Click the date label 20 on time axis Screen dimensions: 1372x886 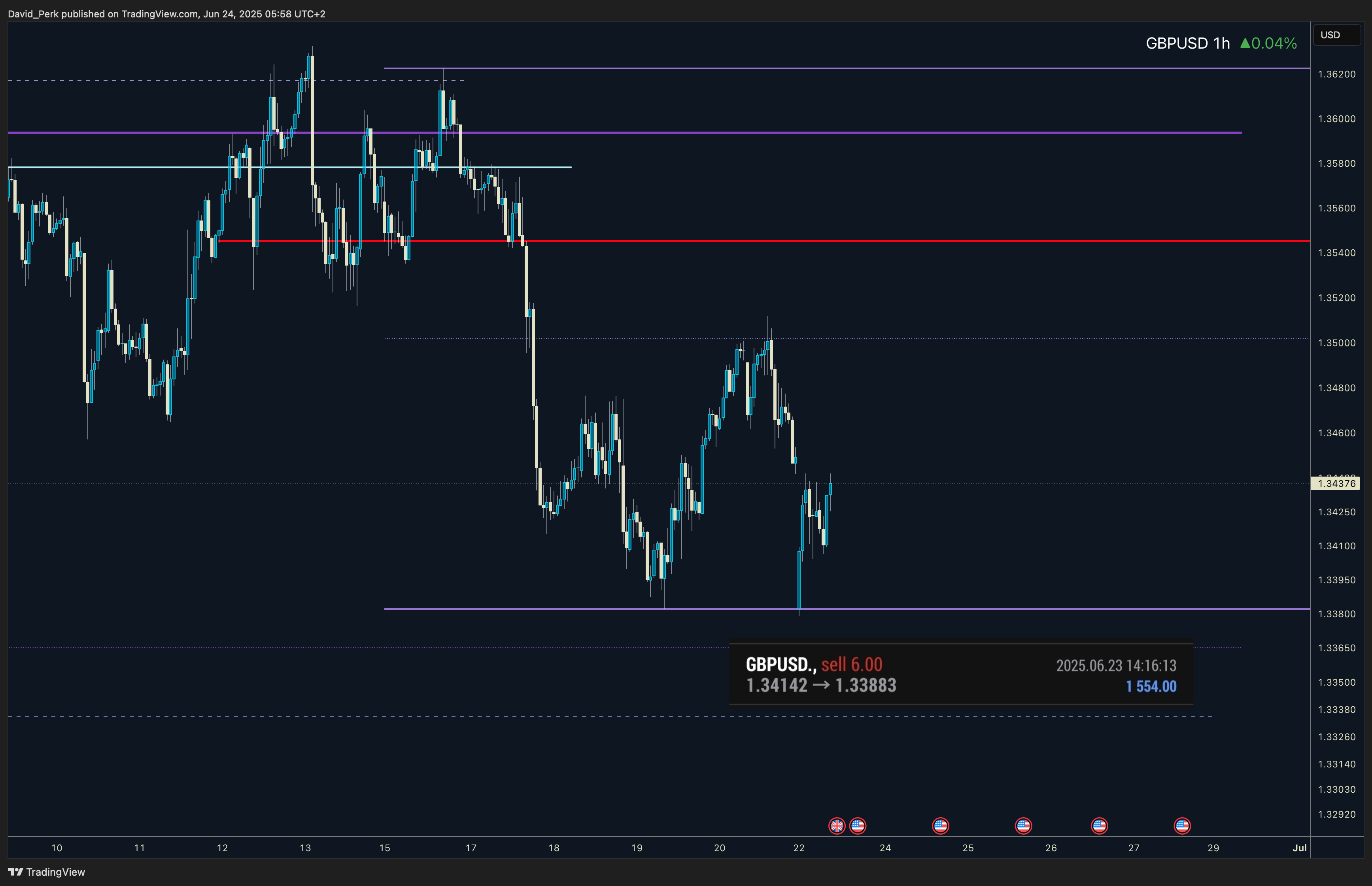point(719,847)
